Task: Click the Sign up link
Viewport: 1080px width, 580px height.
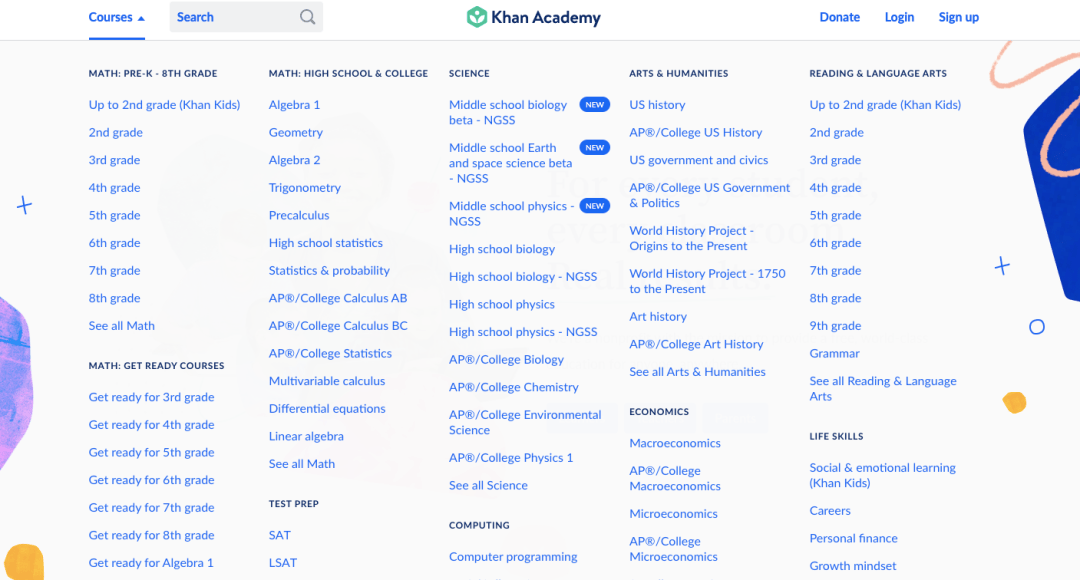Action: (x=958, y=17)
